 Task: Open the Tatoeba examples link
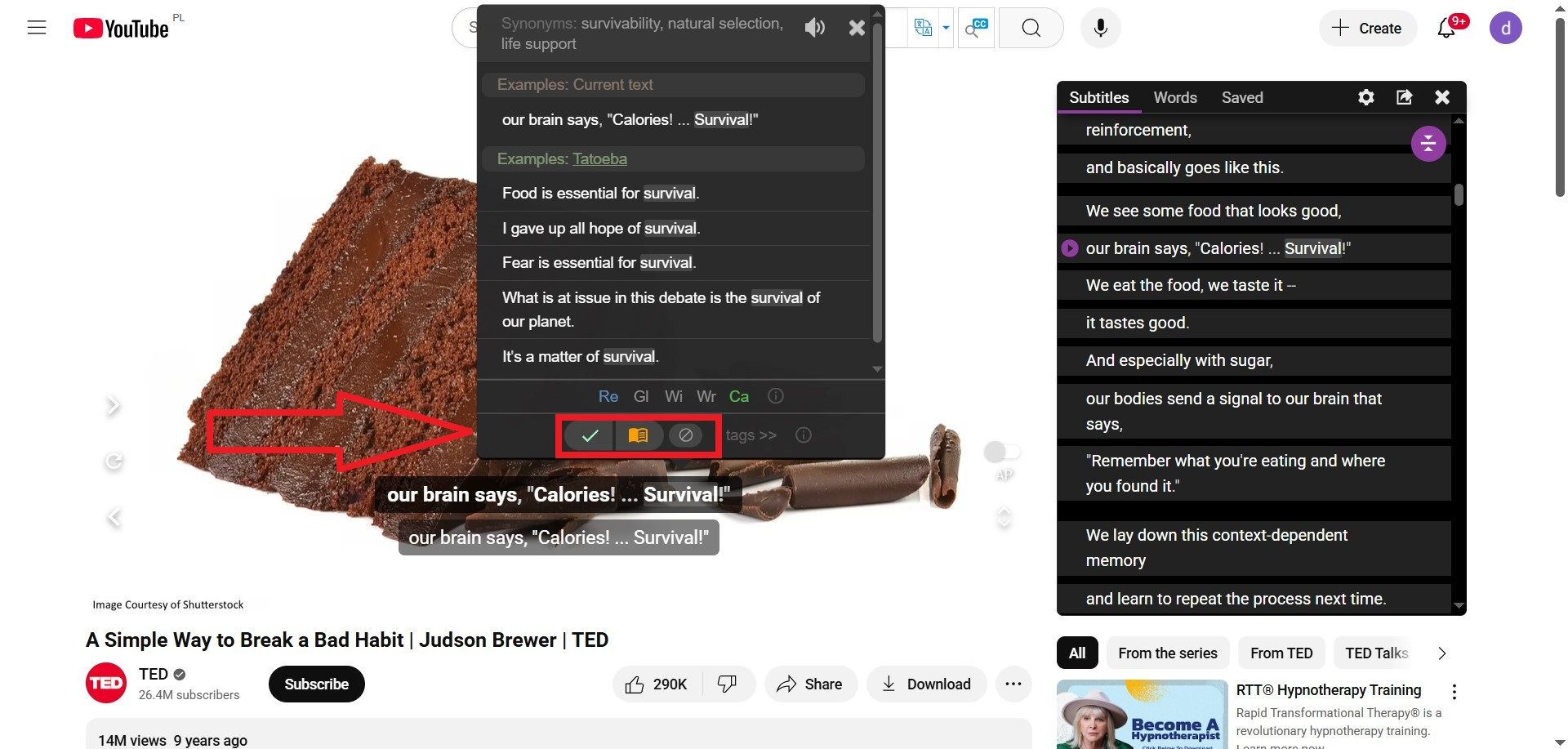[599, 158]
